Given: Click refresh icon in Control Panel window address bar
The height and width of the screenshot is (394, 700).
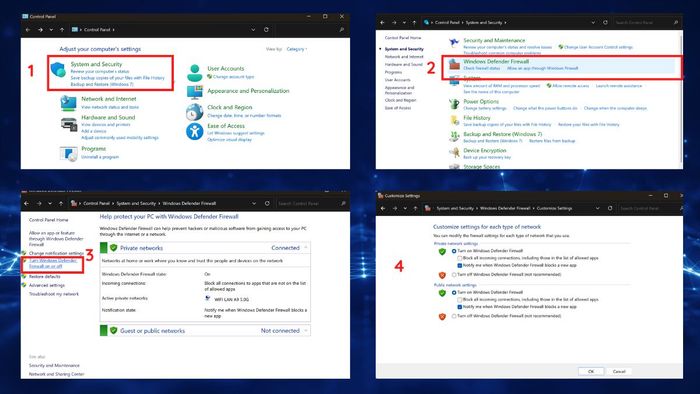Looking at the screenshot, I should coord(266,29).
